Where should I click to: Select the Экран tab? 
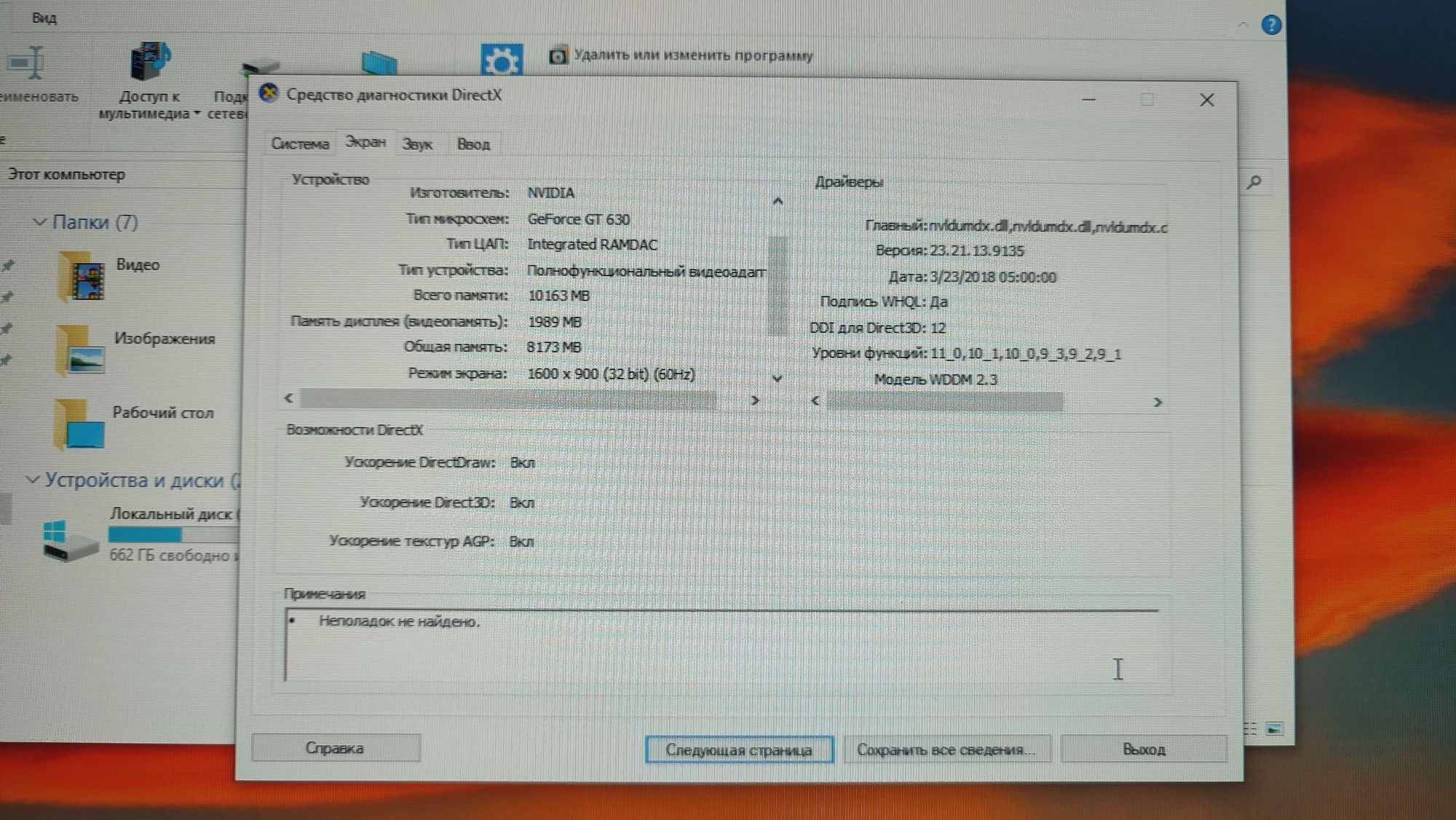click(x=365, y=141)
